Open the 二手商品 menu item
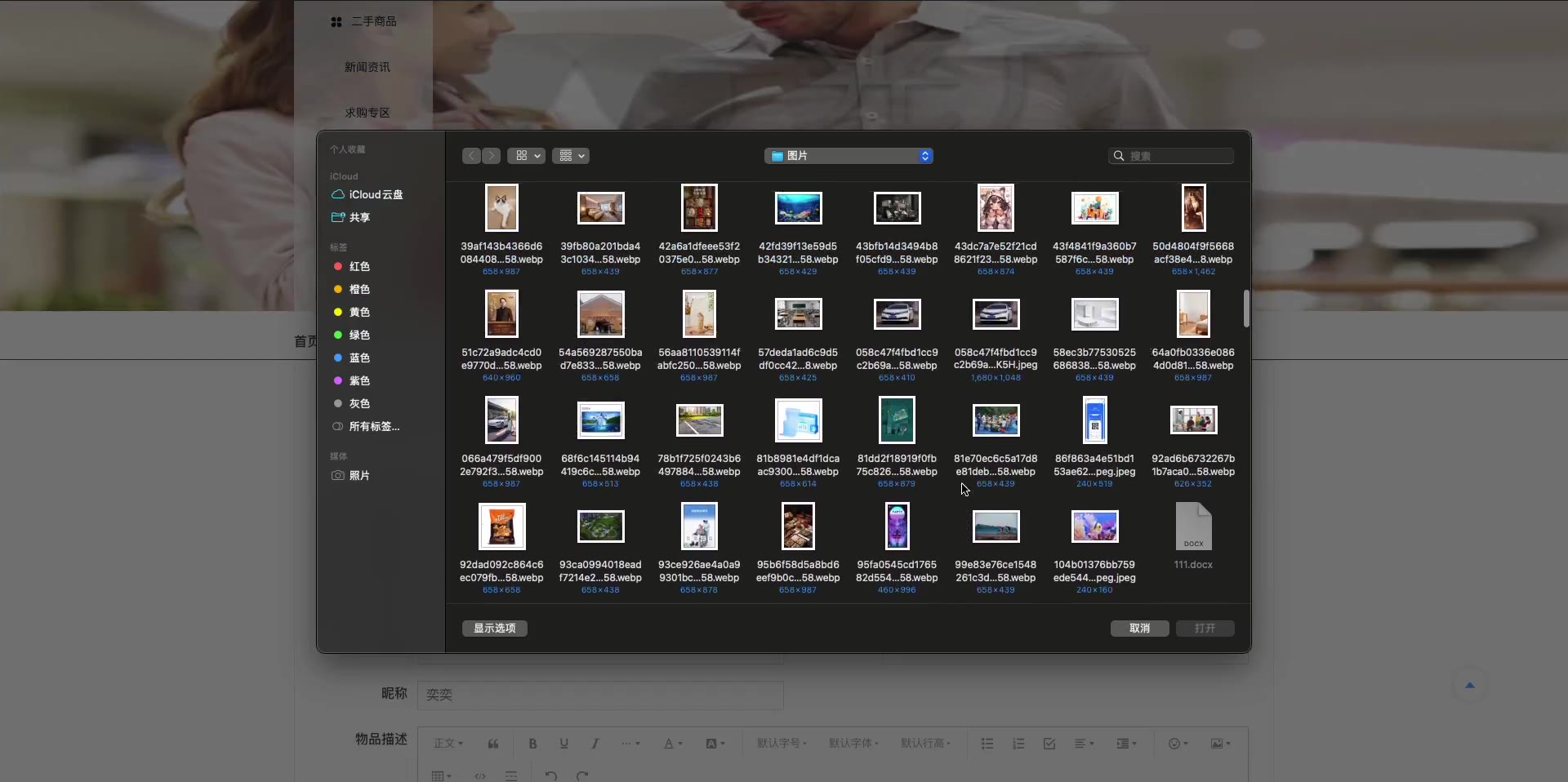The width and height of the screenshot is (1568, 782). click(373, 21)
